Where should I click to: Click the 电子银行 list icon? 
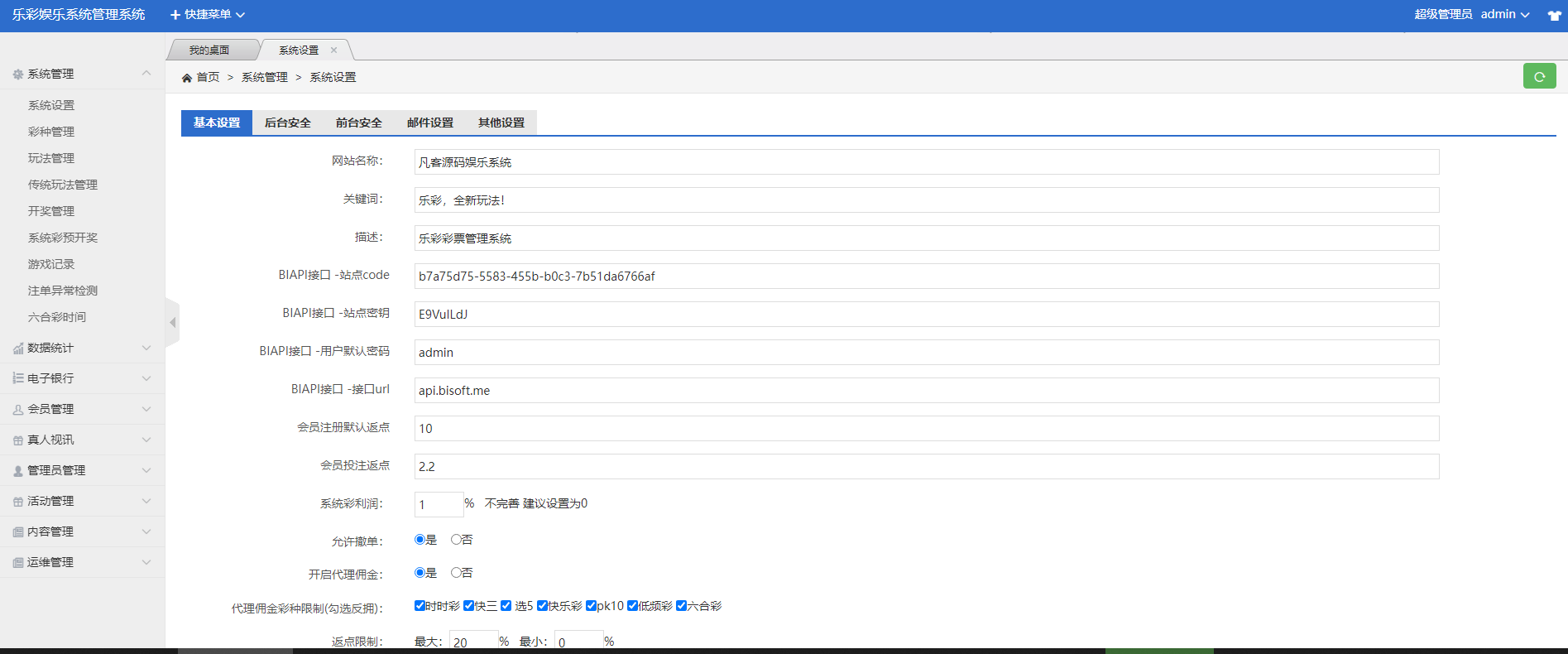tap(17, 378)
